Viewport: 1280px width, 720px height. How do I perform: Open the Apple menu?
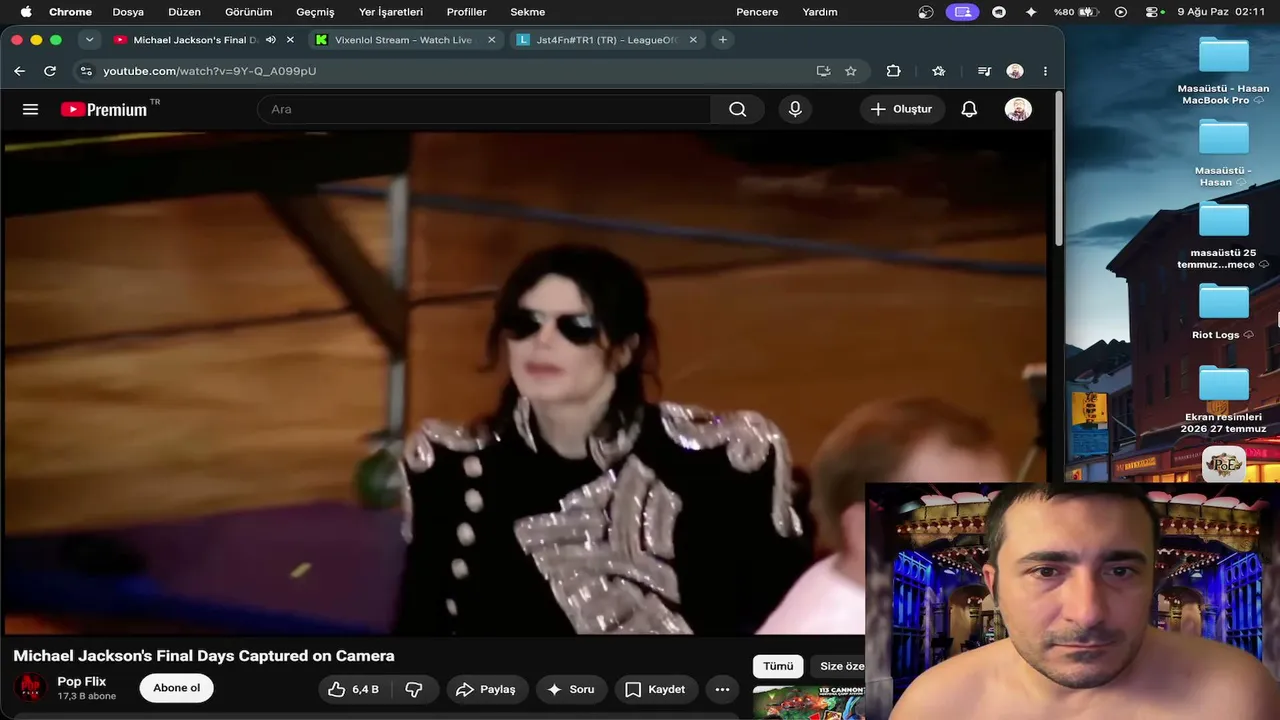25,12
